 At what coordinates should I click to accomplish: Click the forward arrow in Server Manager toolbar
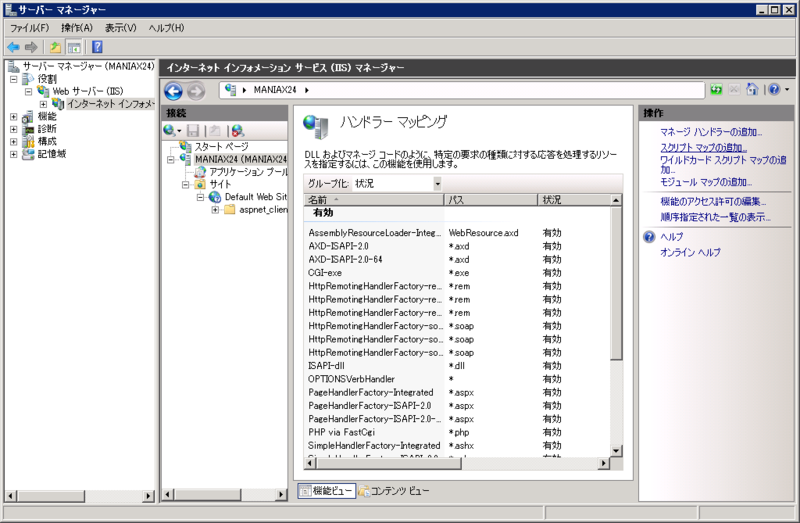31,47
